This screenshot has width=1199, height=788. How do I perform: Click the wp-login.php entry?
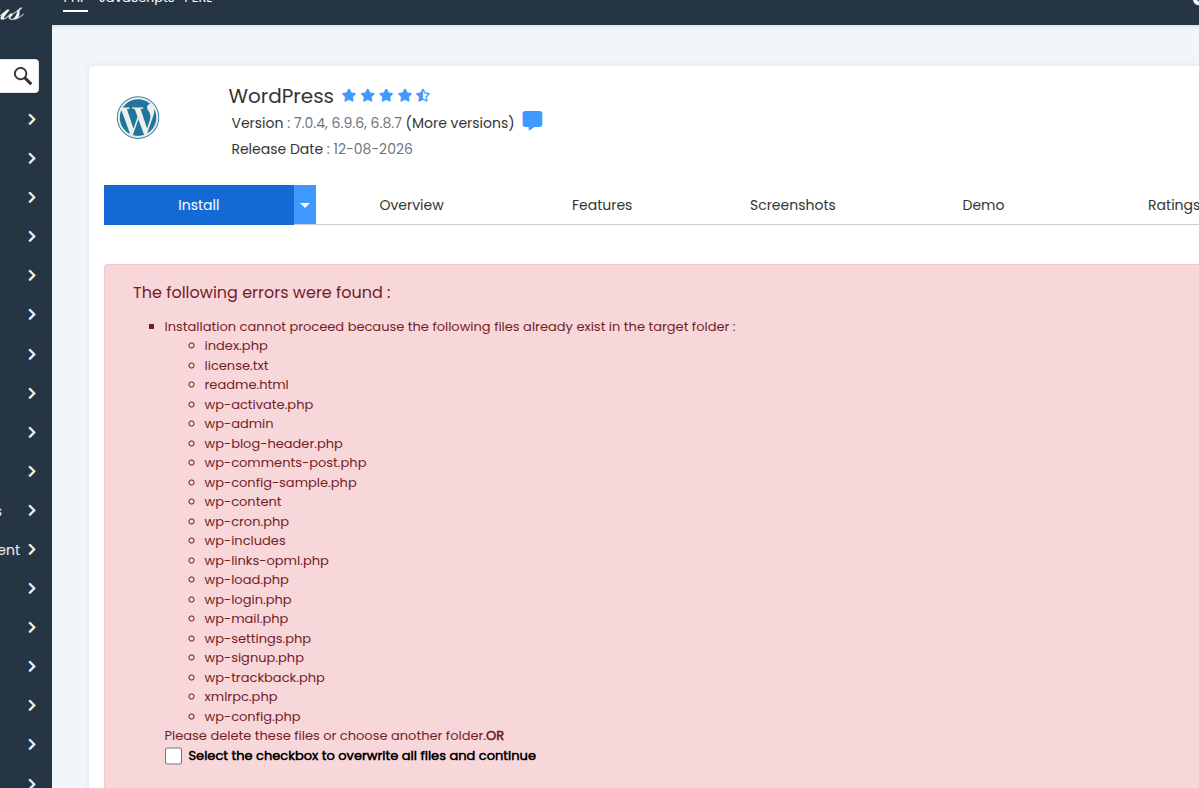click(248, 599)
